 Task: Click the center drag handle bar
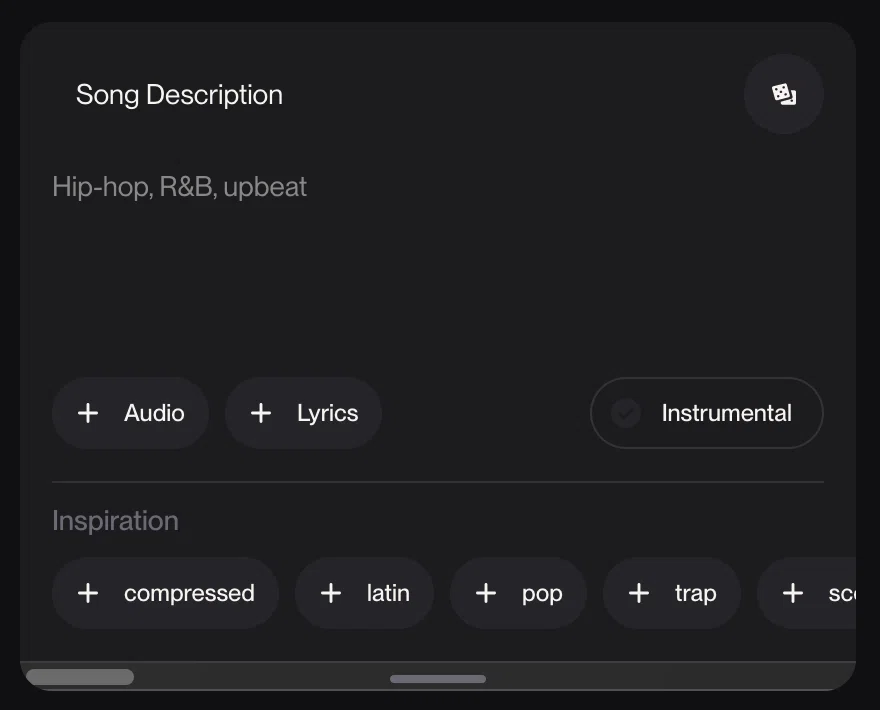point(438,679)
